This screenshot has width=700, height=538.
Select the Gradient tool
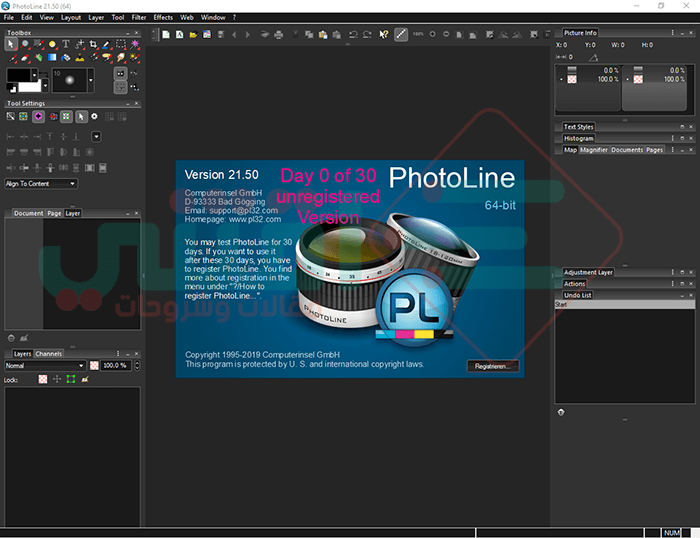coord(52,57)
